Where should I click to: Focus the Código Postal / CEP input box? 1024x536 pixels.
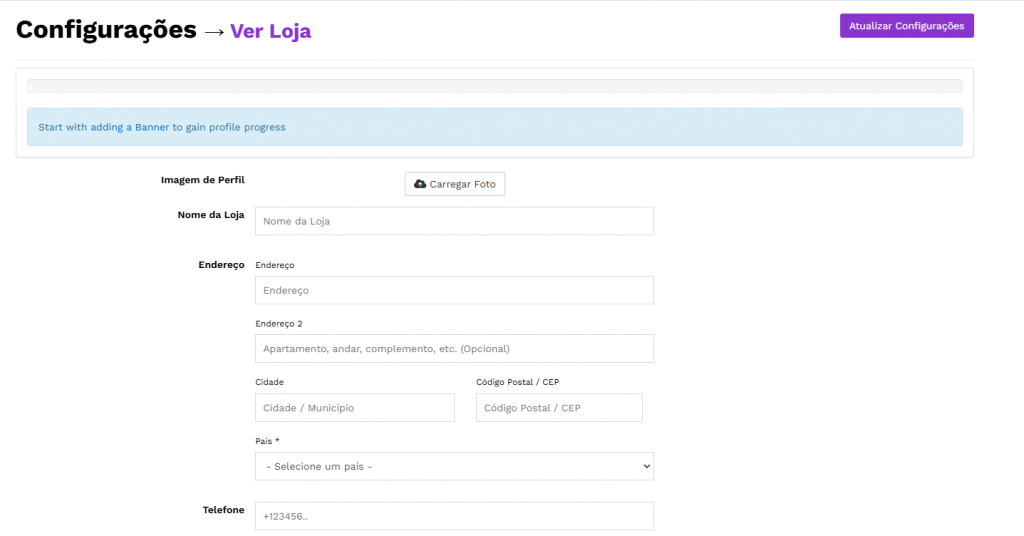coord(558,408)
